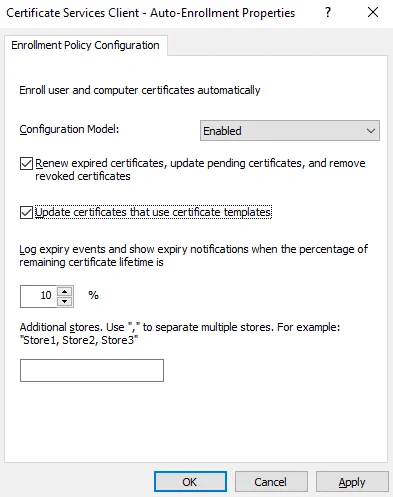This screenshot has width=393, height=497.
Task: Select the Enrollment Policy Configuration tab
Action: [x=85, y=45]
